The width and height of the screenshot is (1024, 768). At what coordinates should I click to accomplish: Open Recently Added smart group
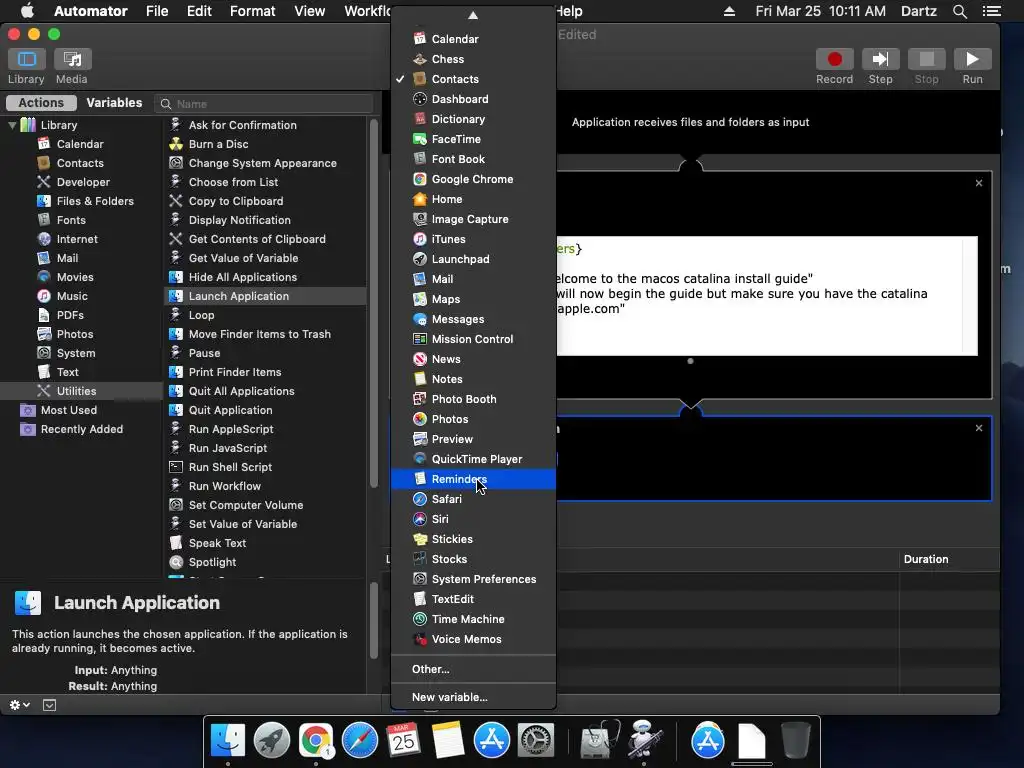coord(82,429)
